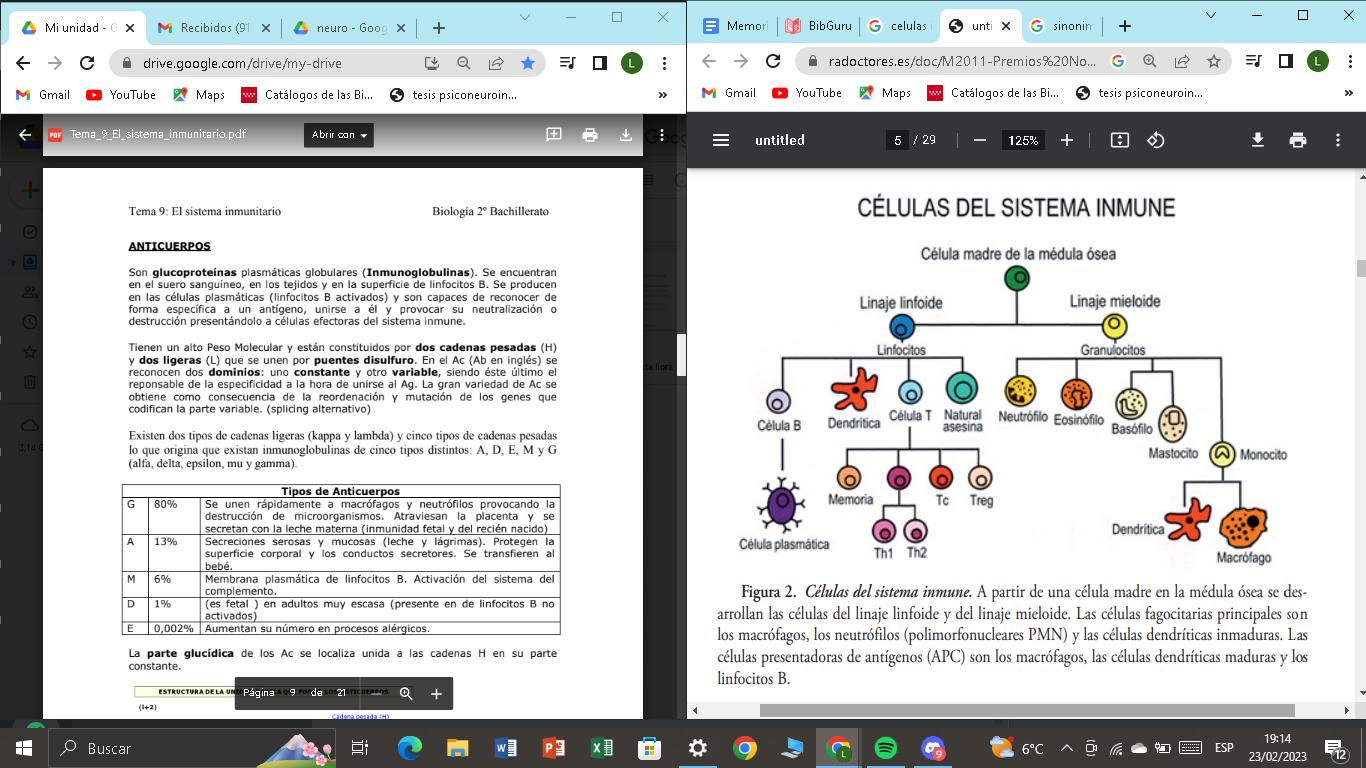Viewport: 1366px width, 768px height.
Task: Open Spotify from the taskbar
Action: [x=885, y=748]
